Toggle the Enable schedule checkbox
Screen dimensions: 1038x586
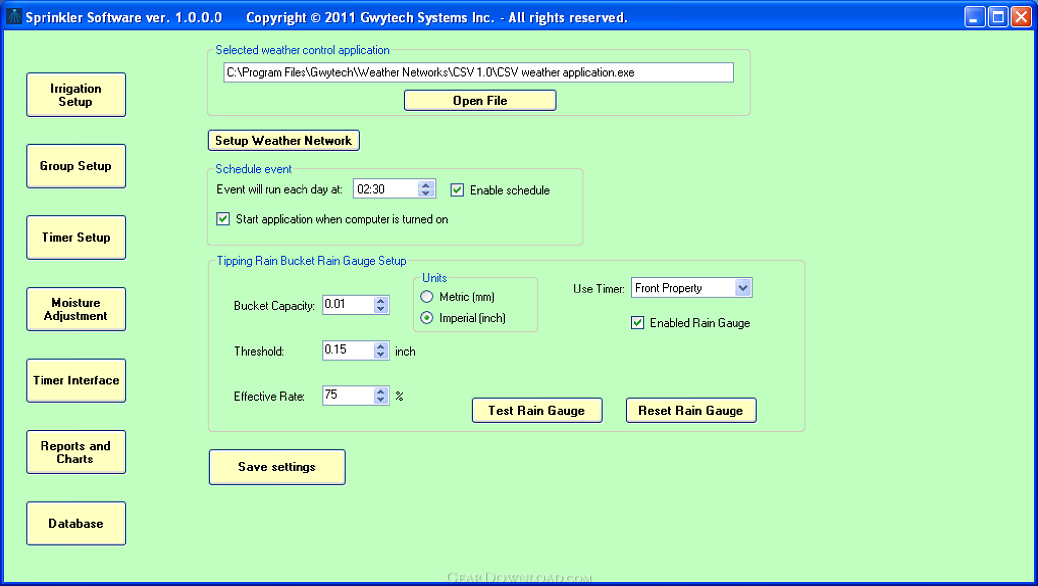(457, 190)
